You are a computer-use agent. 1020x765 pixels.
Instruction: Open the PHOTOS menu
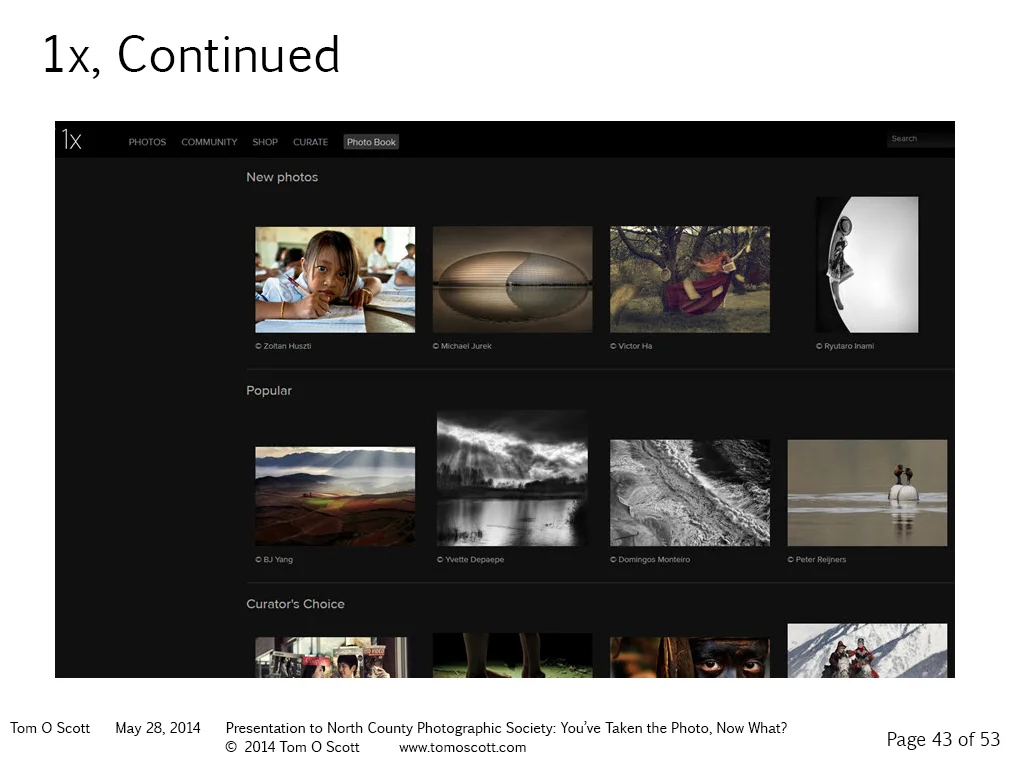tap(147, 142)
